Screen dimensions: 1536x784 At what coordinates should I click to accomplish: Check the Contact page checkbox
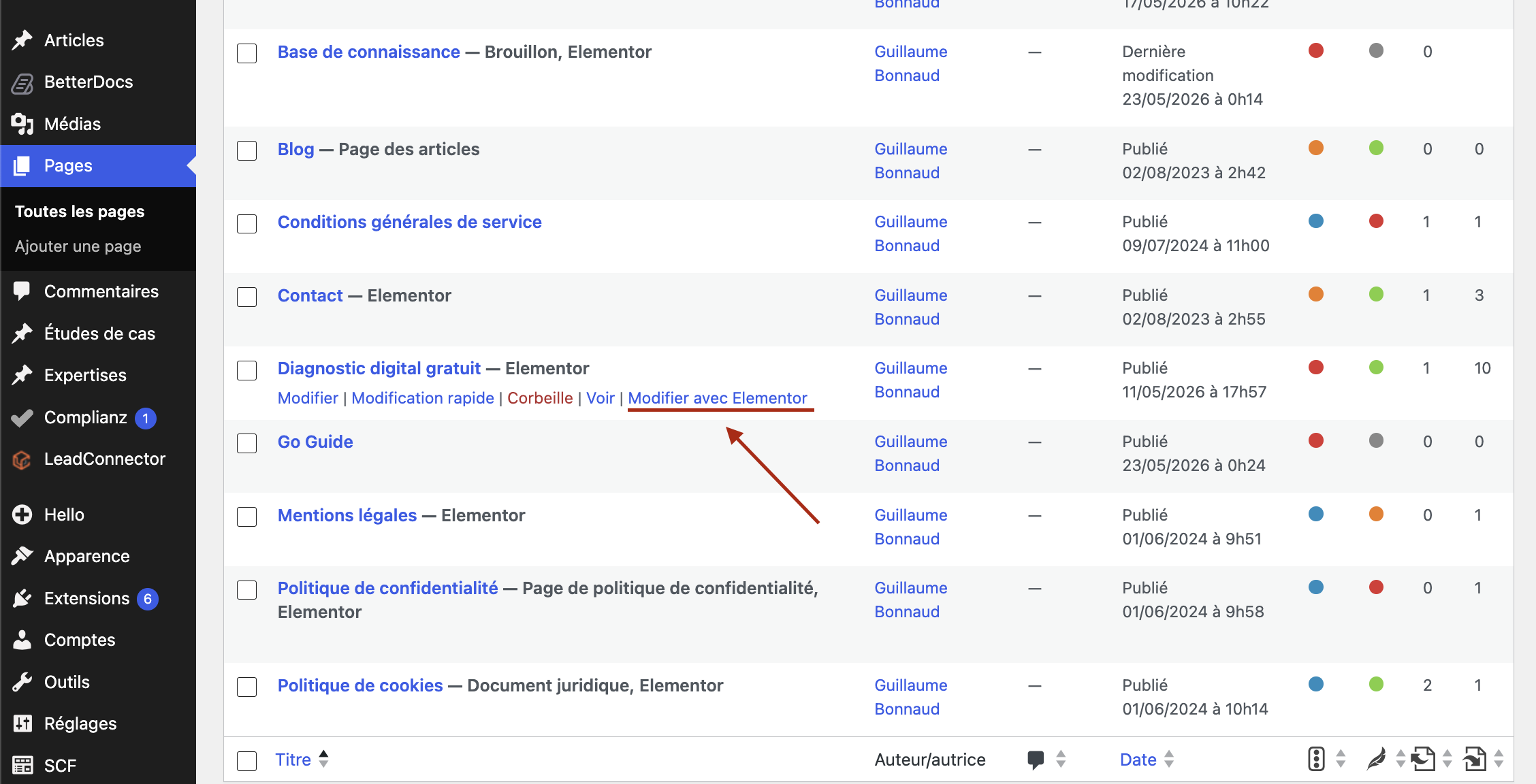(246, 297)
